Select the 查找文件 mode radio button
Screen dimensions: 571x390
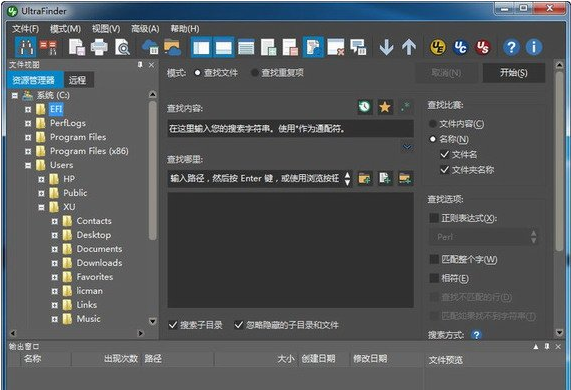tap(197, 73)
